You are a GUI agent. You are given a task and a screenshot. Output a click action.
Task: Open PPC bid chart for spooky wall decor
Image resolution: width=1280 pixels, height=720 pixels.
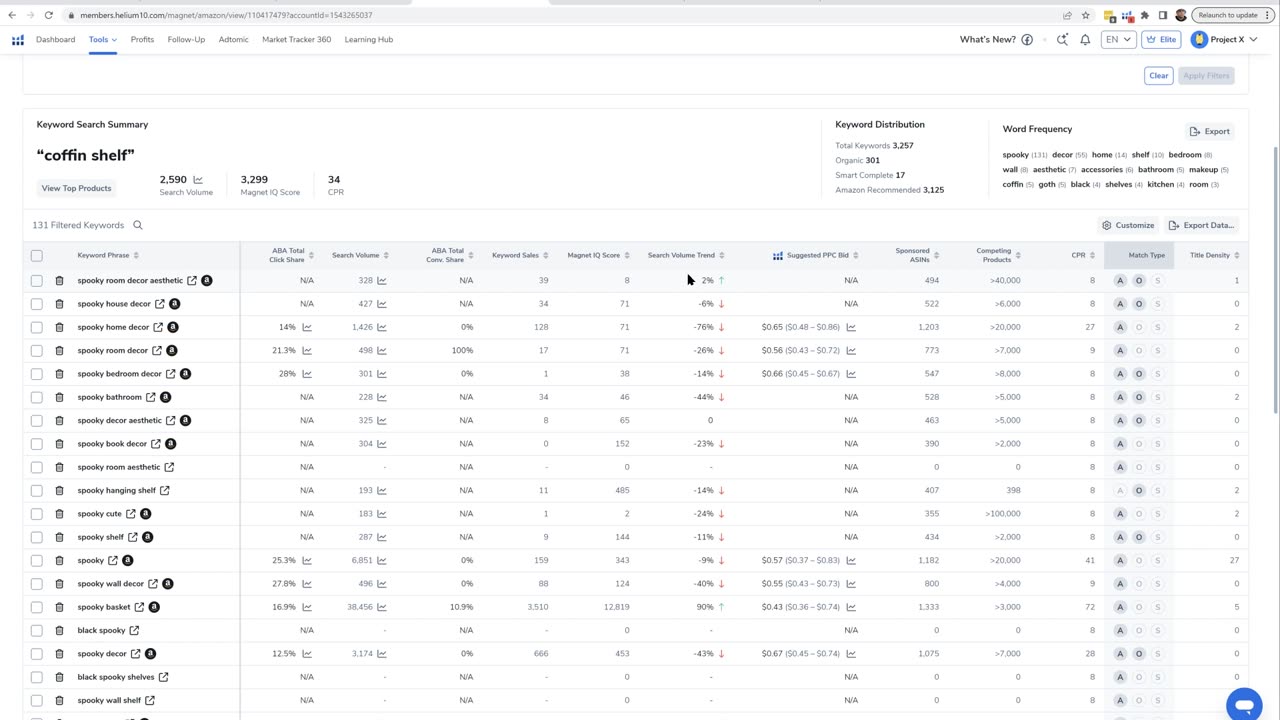pyautogui.click(x=851, y=584)
